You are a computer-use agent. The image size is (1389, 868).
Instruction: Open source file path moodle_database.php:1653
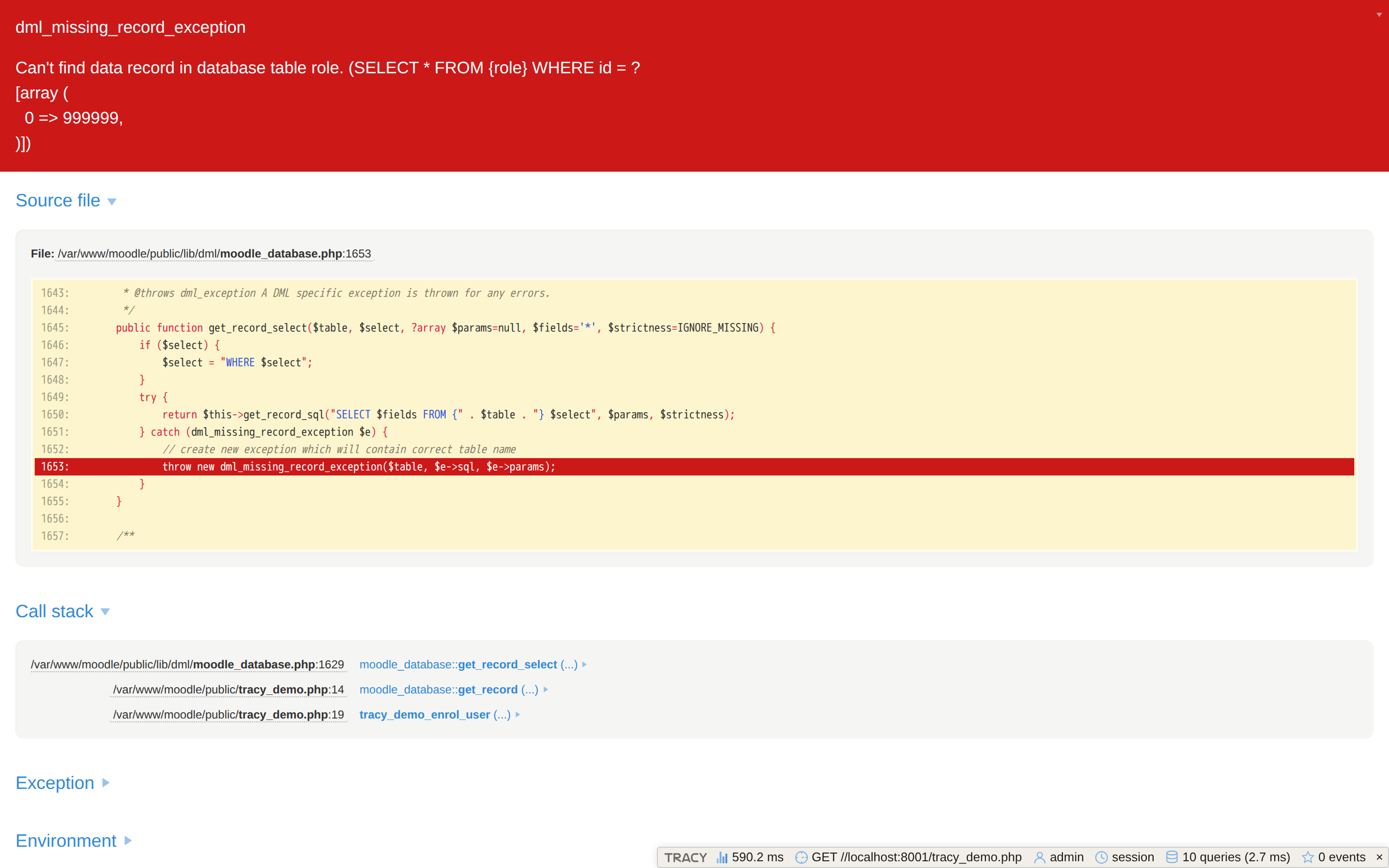214,254
